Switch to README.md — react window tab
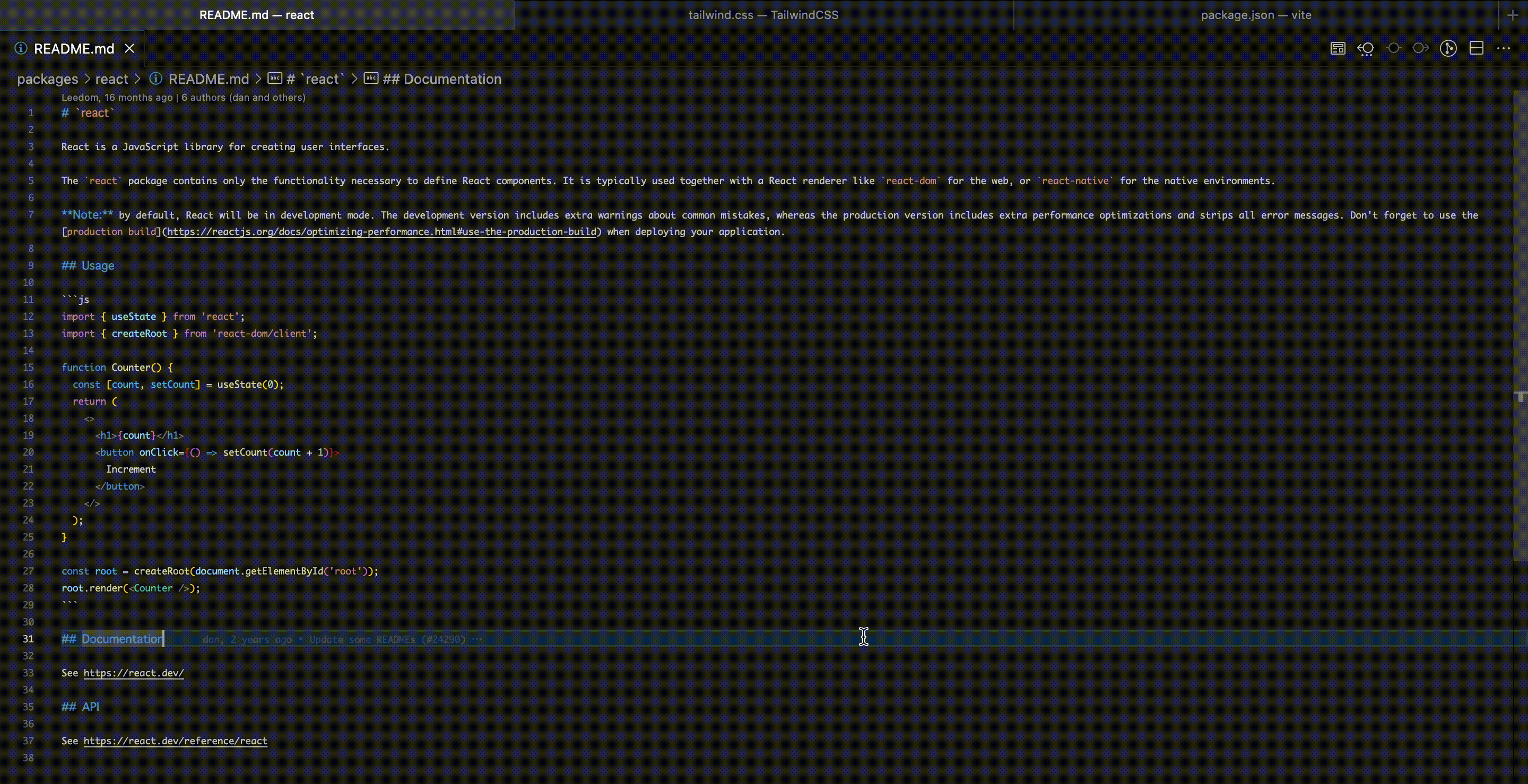The image size is (1528, 784). pos(257,15)
